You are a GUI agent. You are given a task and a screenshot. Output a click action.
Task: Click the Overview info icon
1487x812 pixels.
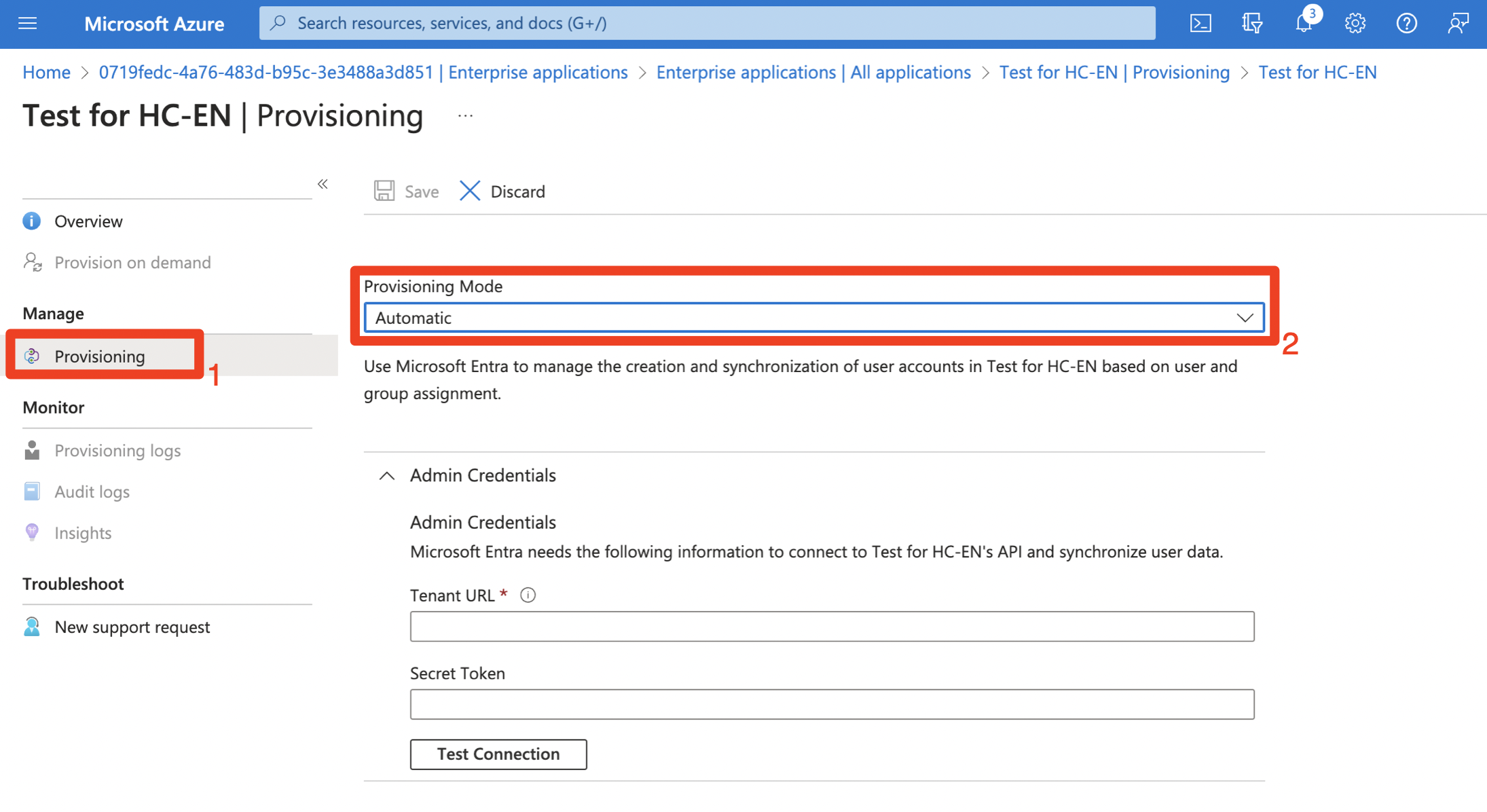(x=32, y=221)
